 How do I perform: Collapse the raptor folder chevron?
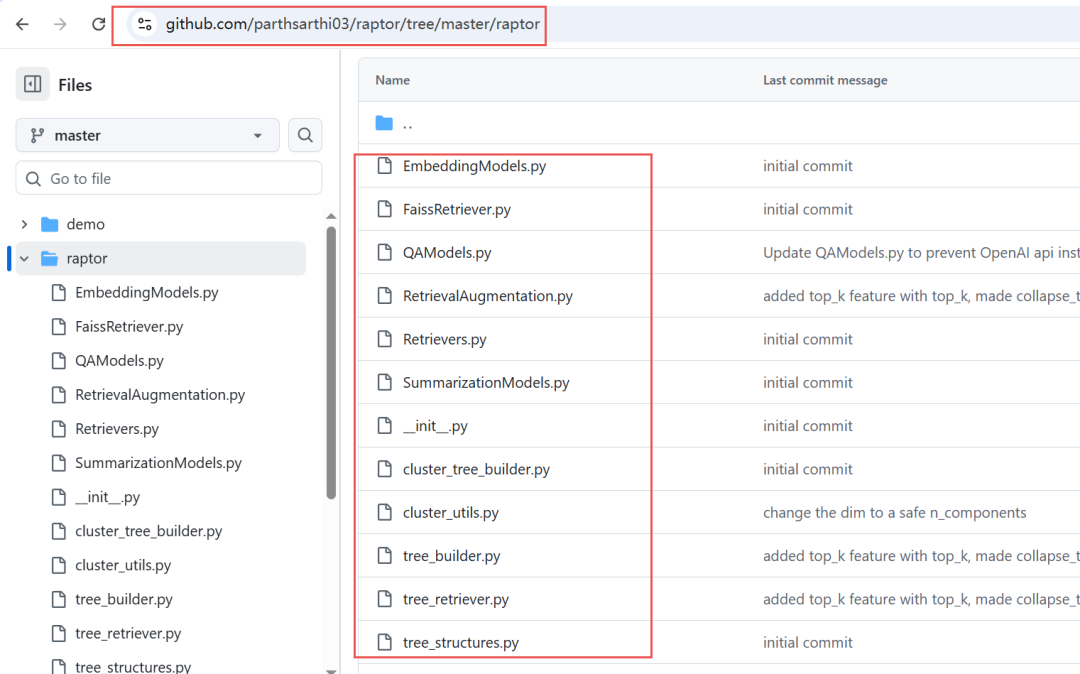(24, 258)
